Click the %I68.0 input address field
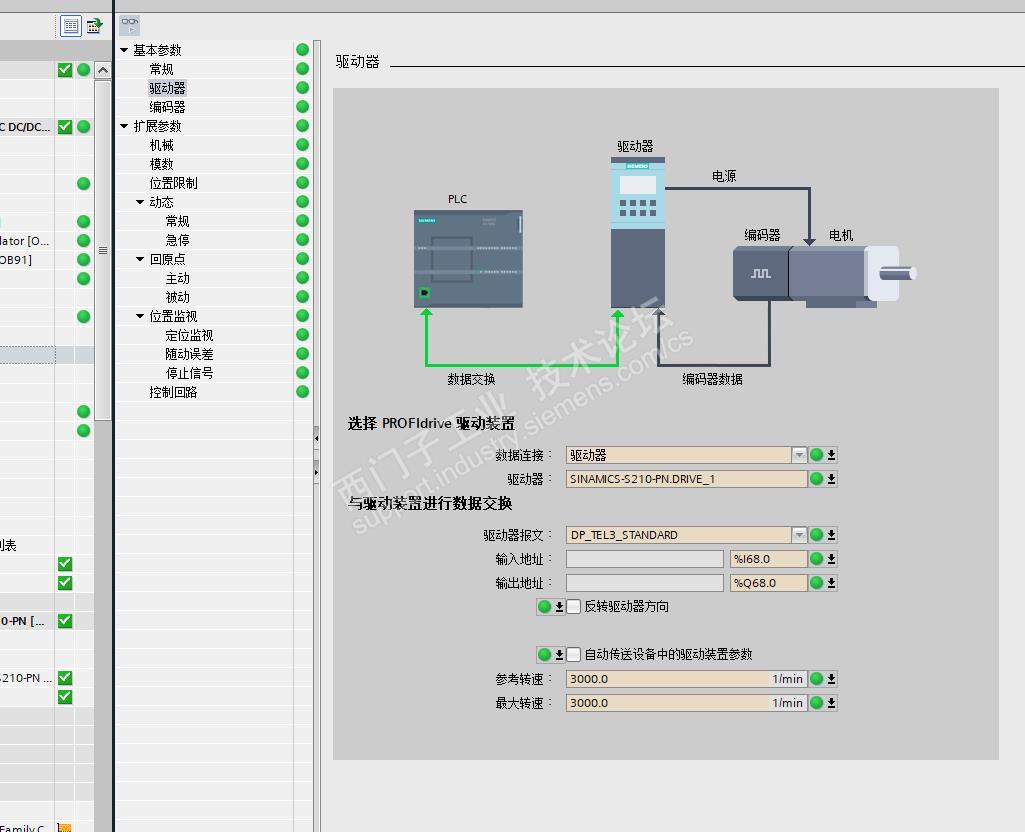Viewport: 1025px width, 832px height. [x=768, y=559]
